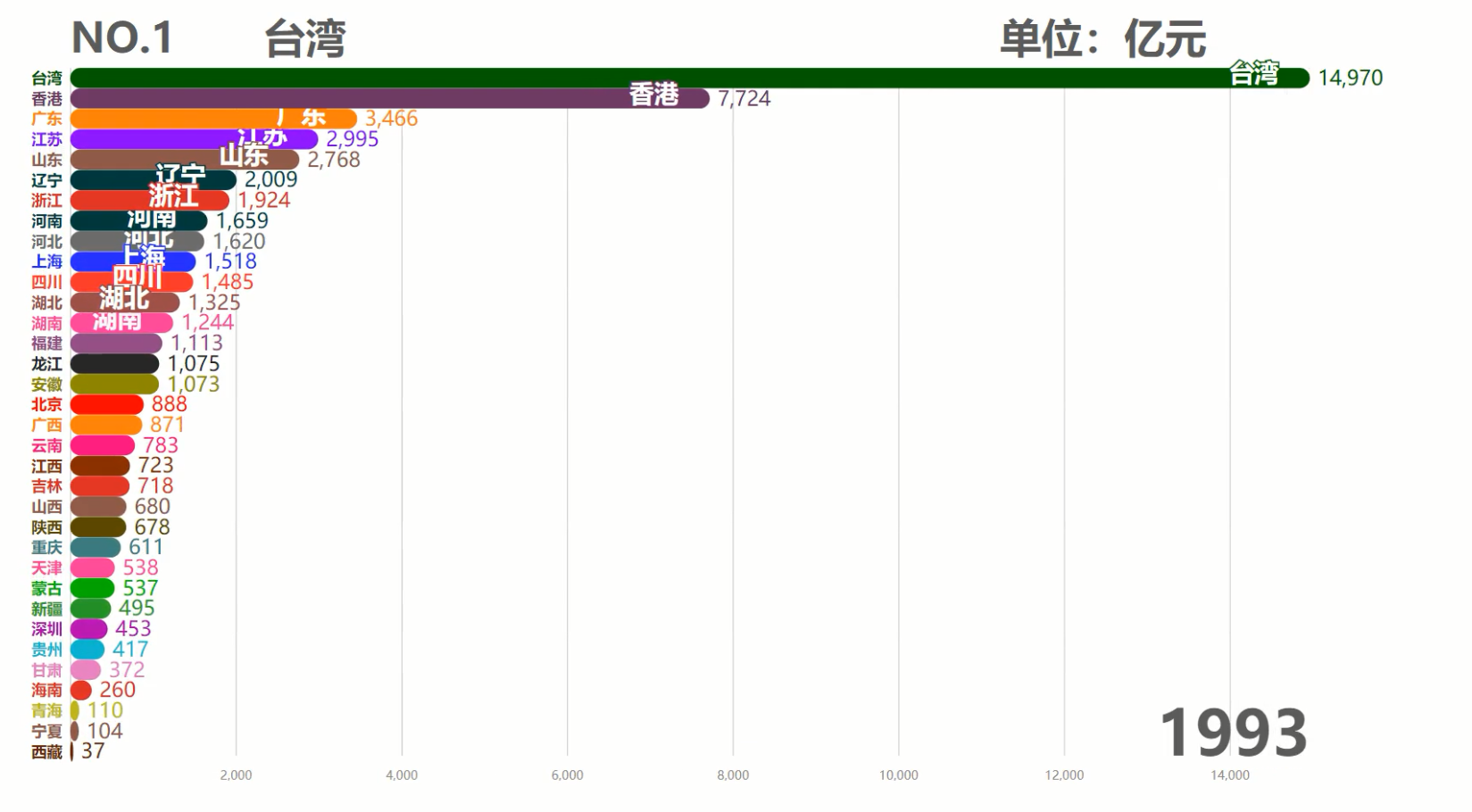Click the "重庆" row label
1472x812 pixels.
[47, 547]
